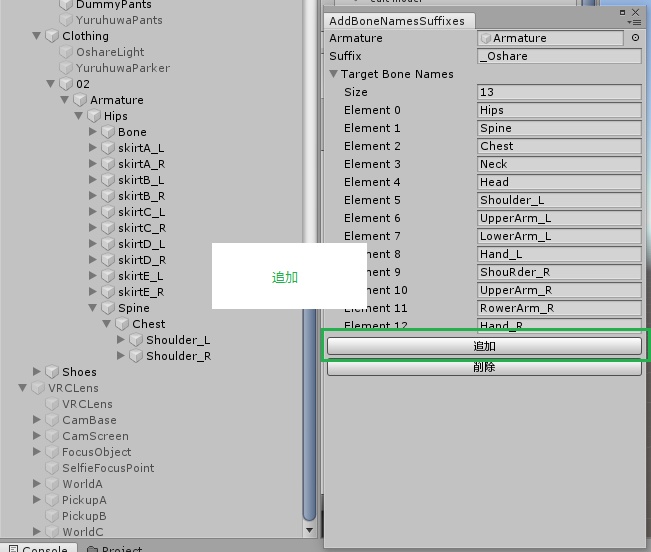This screenshot has width=651, height=552.
Task: Select the OshareLight object in hierarchy
Action: [x=110, y=52]
